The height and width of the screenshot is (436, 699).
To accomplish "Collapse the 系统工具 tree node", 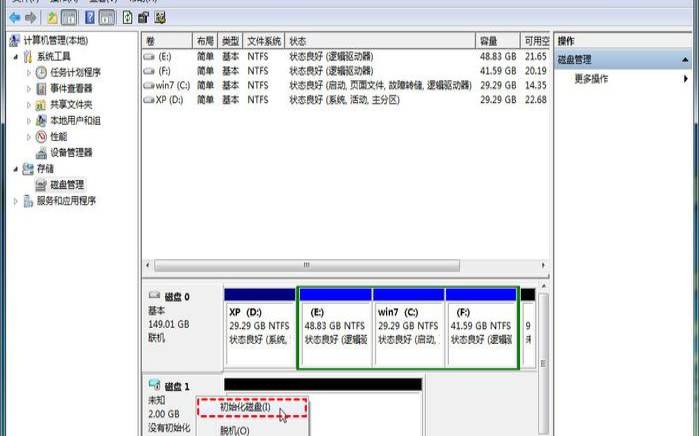I will [16, 57].
